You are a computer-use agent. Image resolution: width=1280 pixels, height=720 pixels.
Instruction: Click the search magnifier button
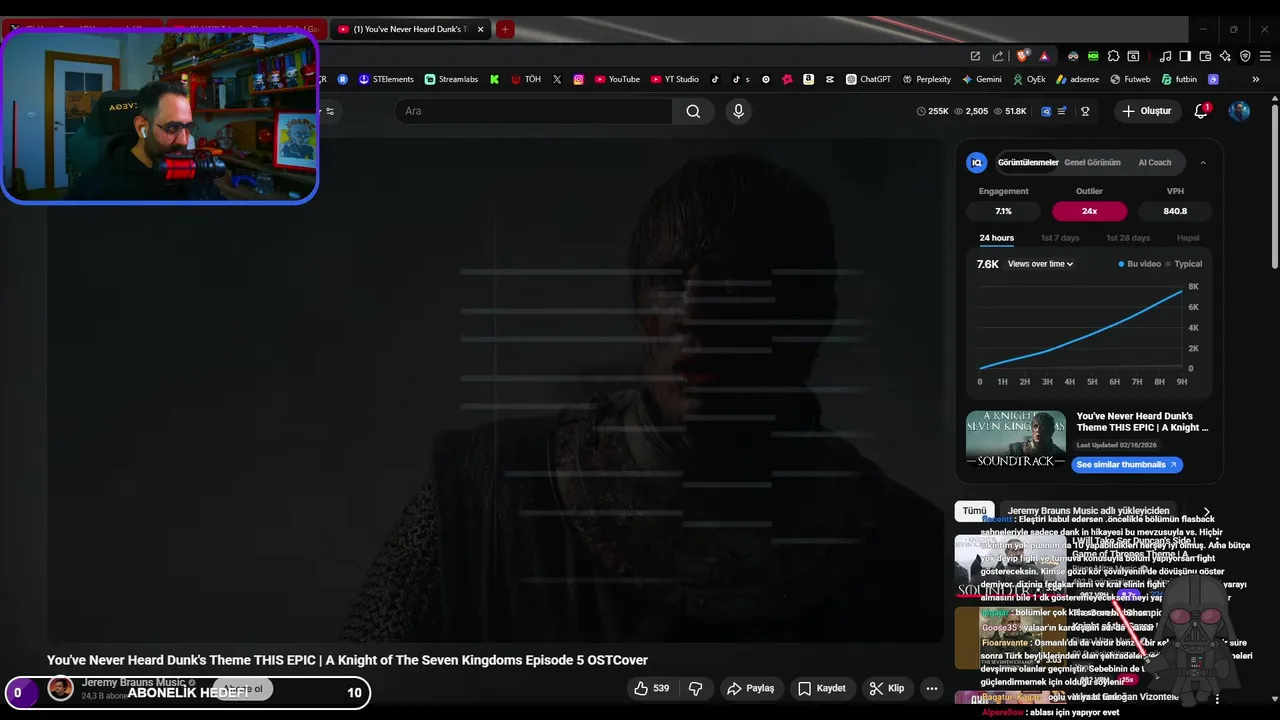tap(693, 111)
